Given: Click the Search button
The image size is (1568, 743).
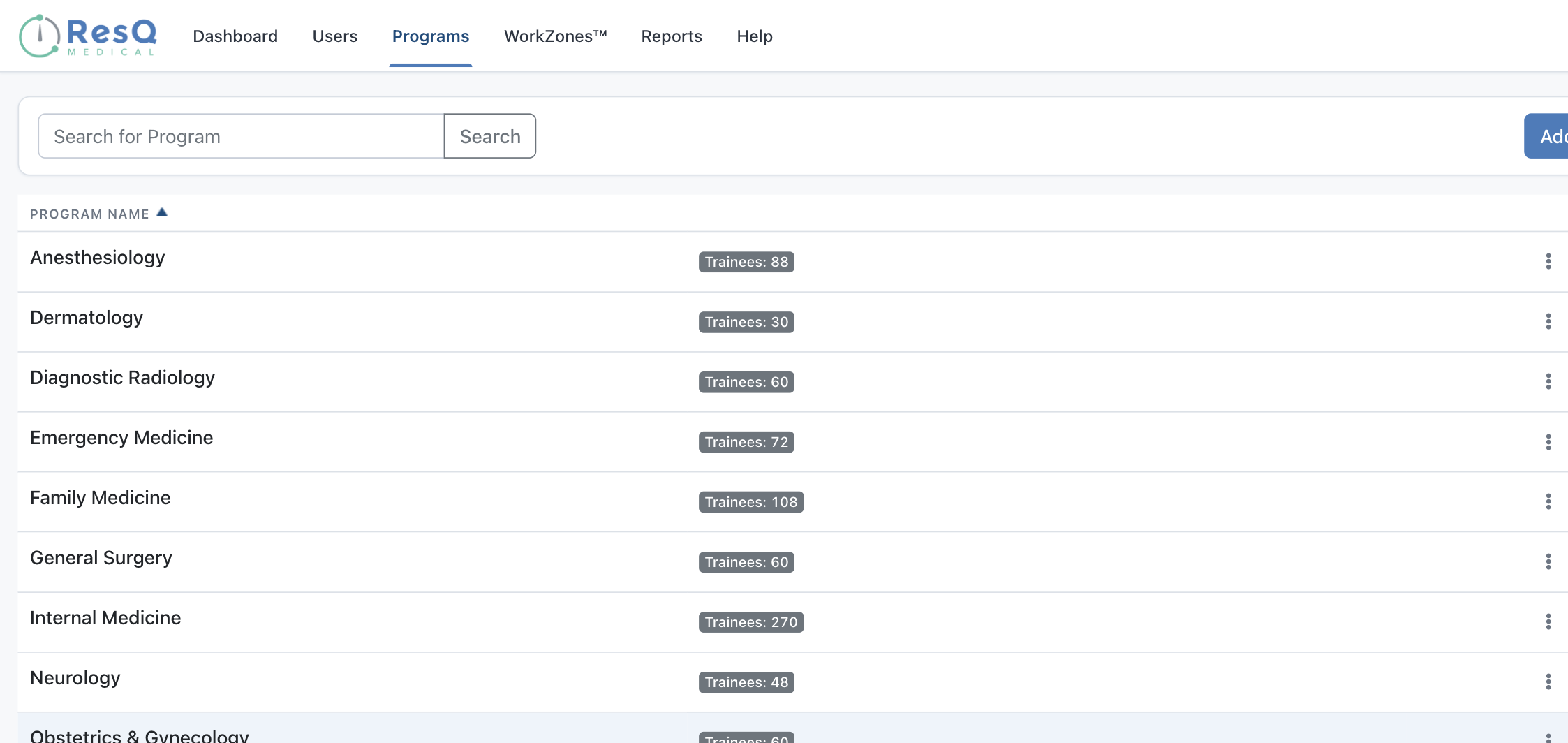Looking at the screenshot, I should click(490, 136).
